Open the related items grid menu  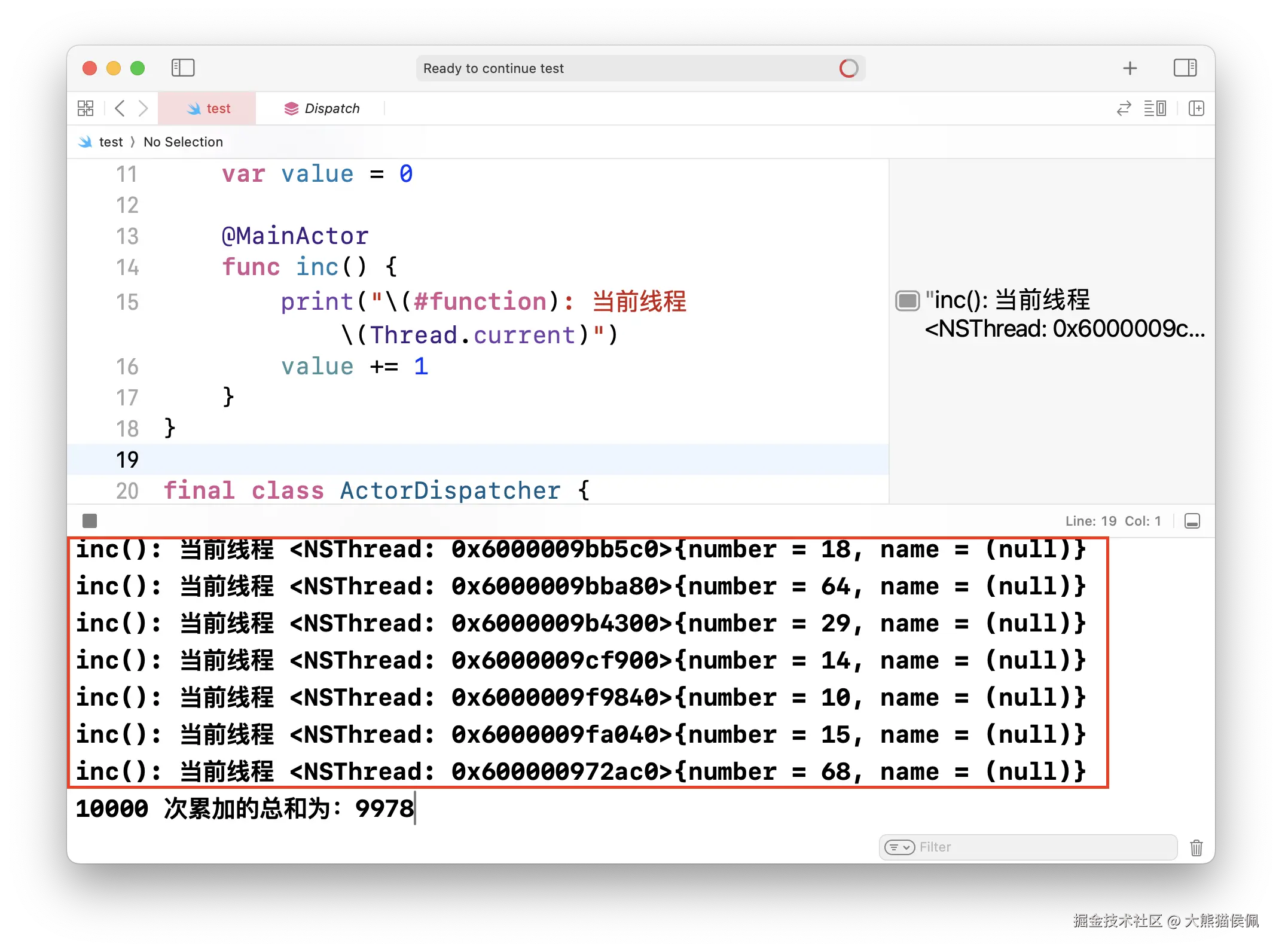click(86, 108)
